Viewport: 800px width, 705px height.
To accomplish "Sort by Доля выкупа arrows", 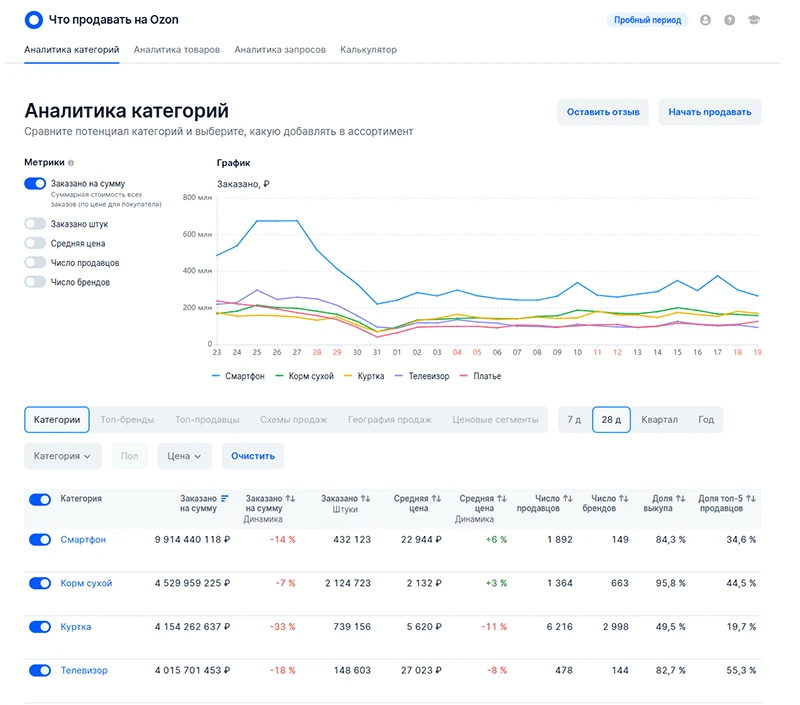I will pos(681,498).
